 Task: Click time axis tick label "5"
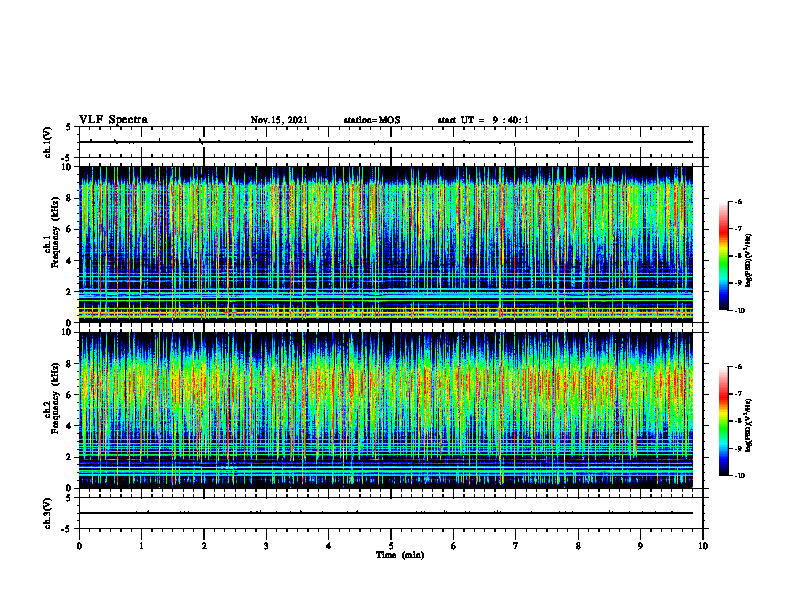(391, 546)
